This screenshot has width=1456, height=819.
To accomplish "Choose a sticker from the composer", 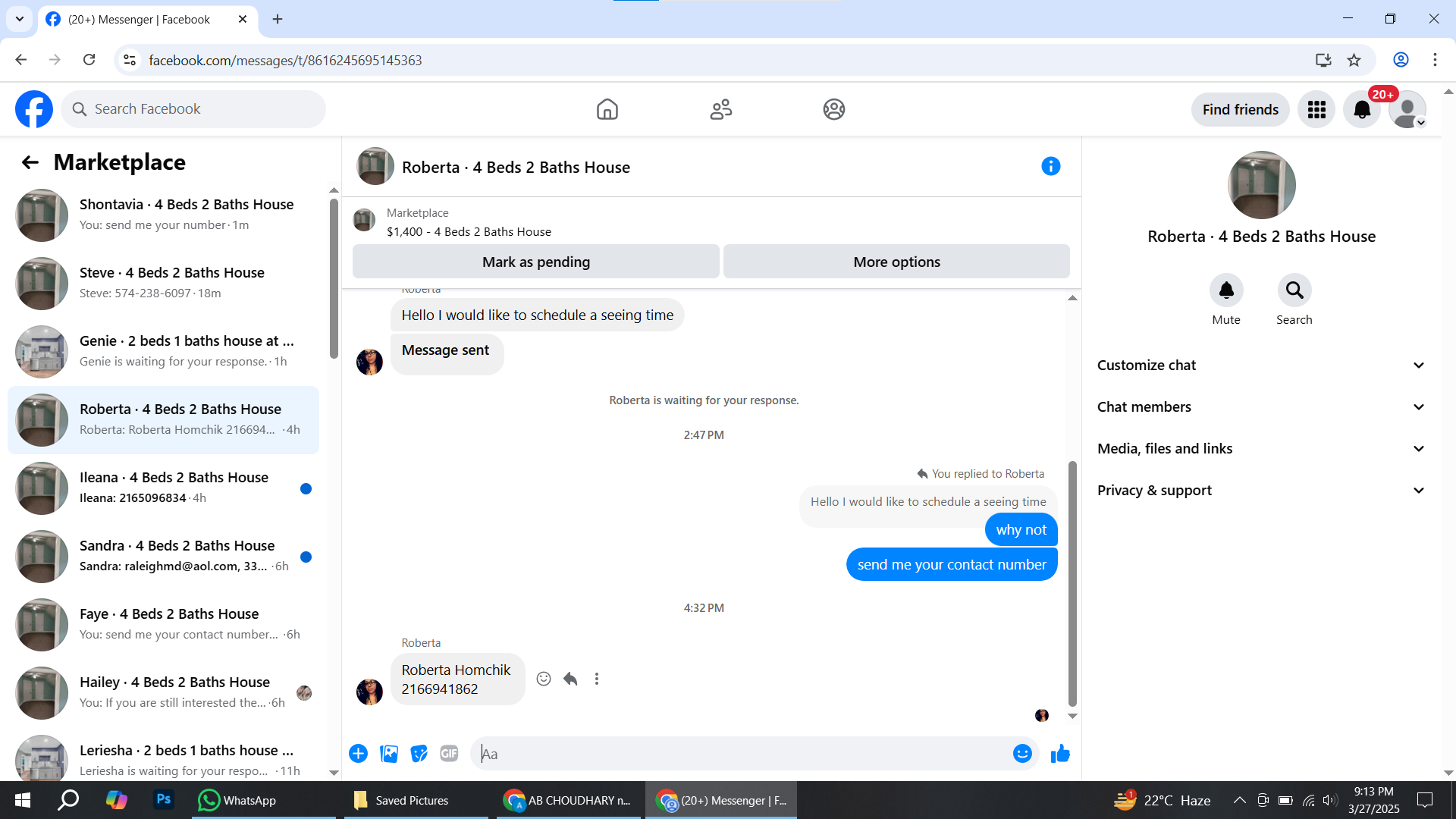I will [419, 754].
